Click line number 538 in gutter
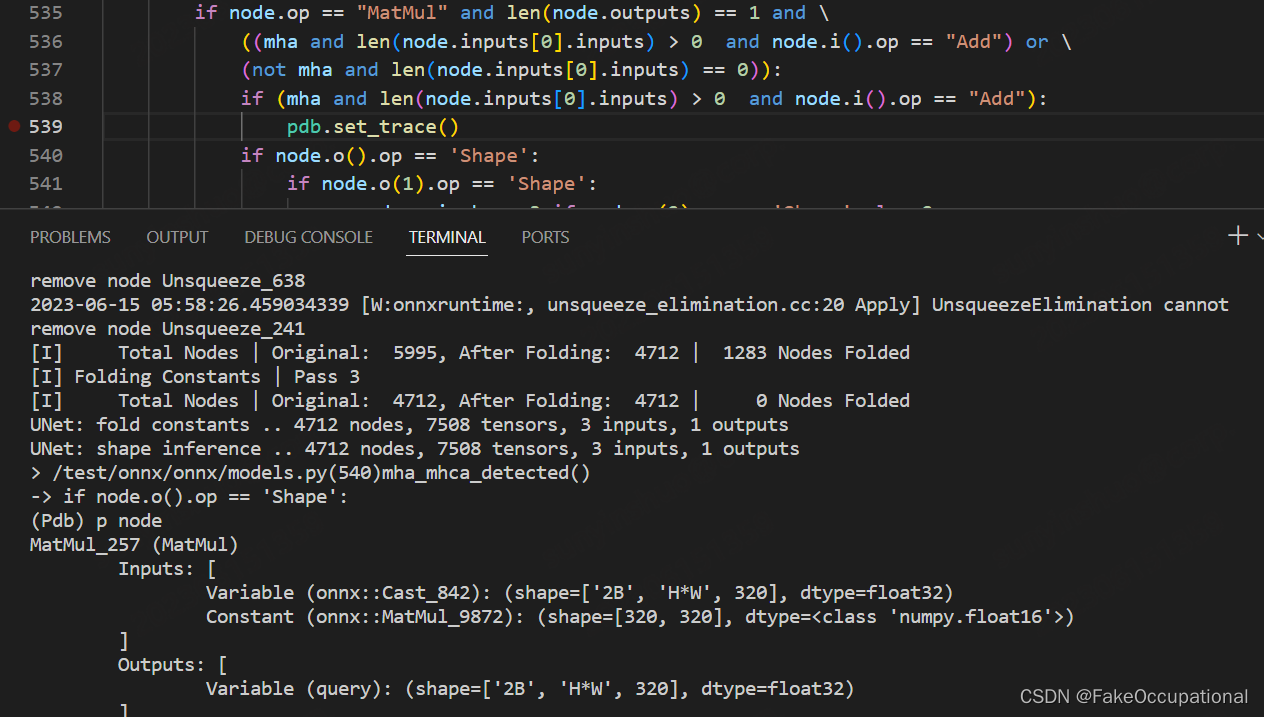1264x717 pixels. tap(46, 99)
